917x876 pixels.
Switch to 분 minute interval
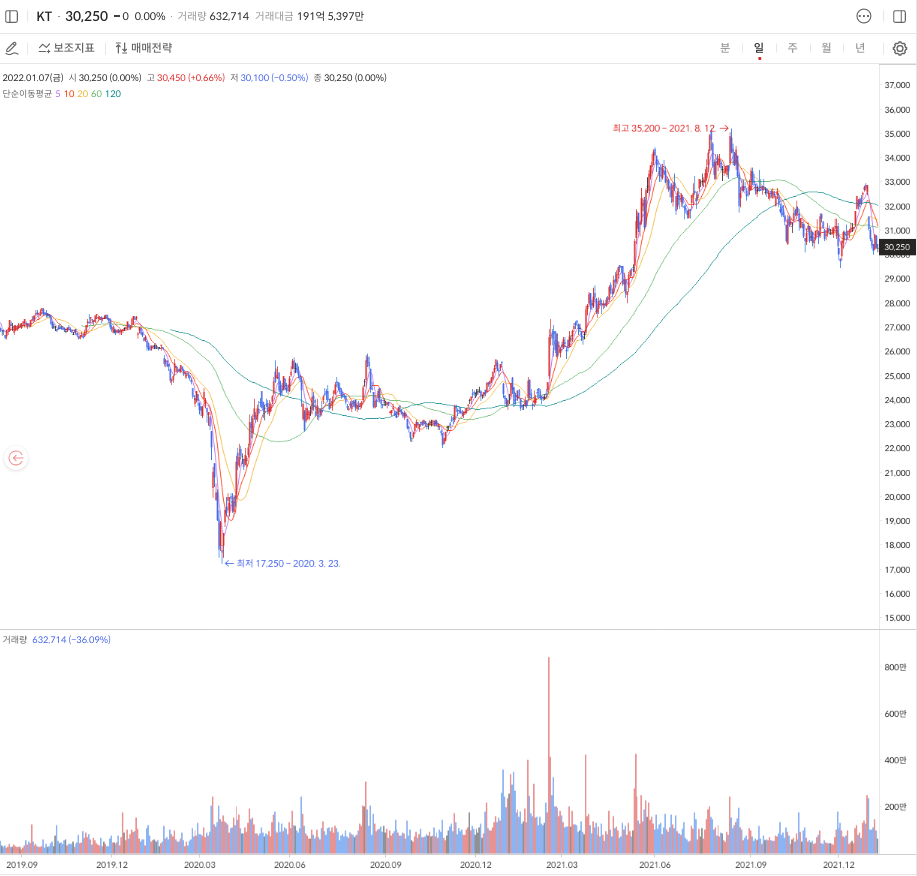pyautogui.click(x=725, y=48)
